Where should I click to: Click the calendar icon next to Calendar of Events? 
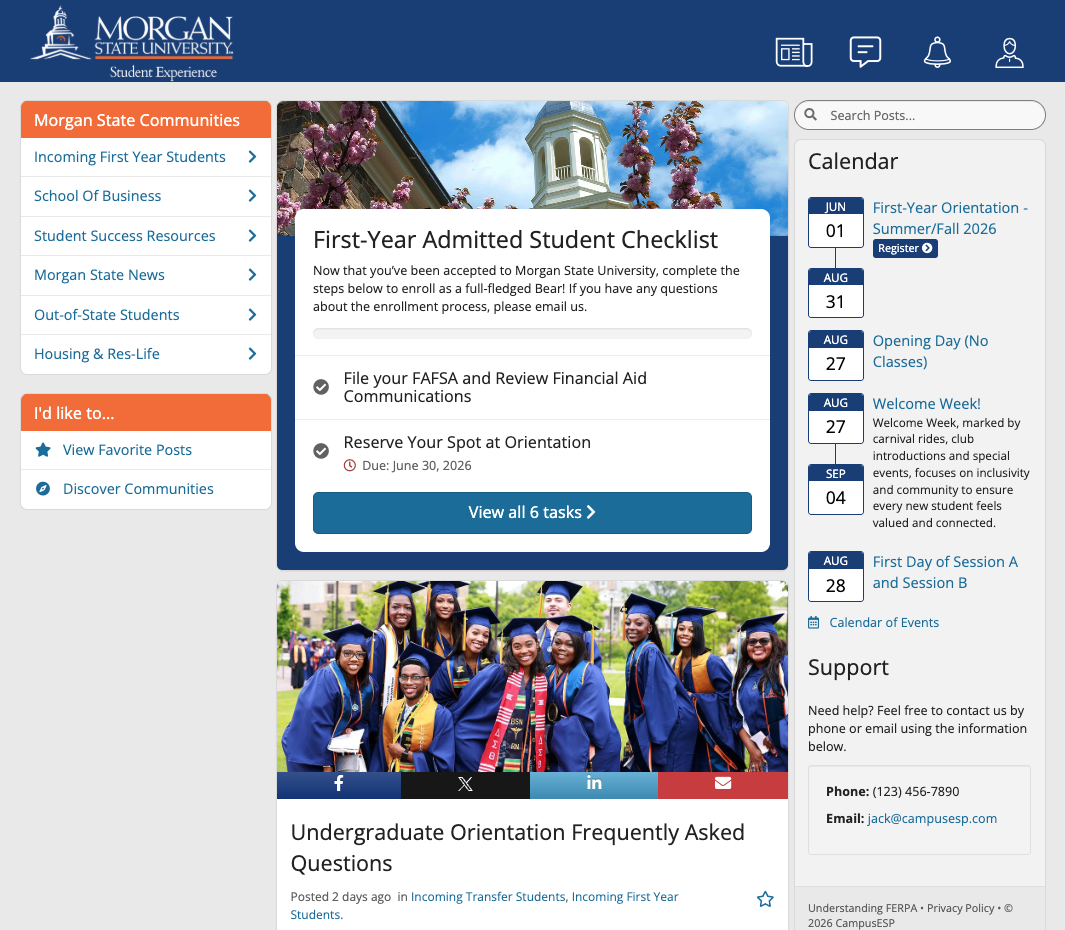coord(814,622)
